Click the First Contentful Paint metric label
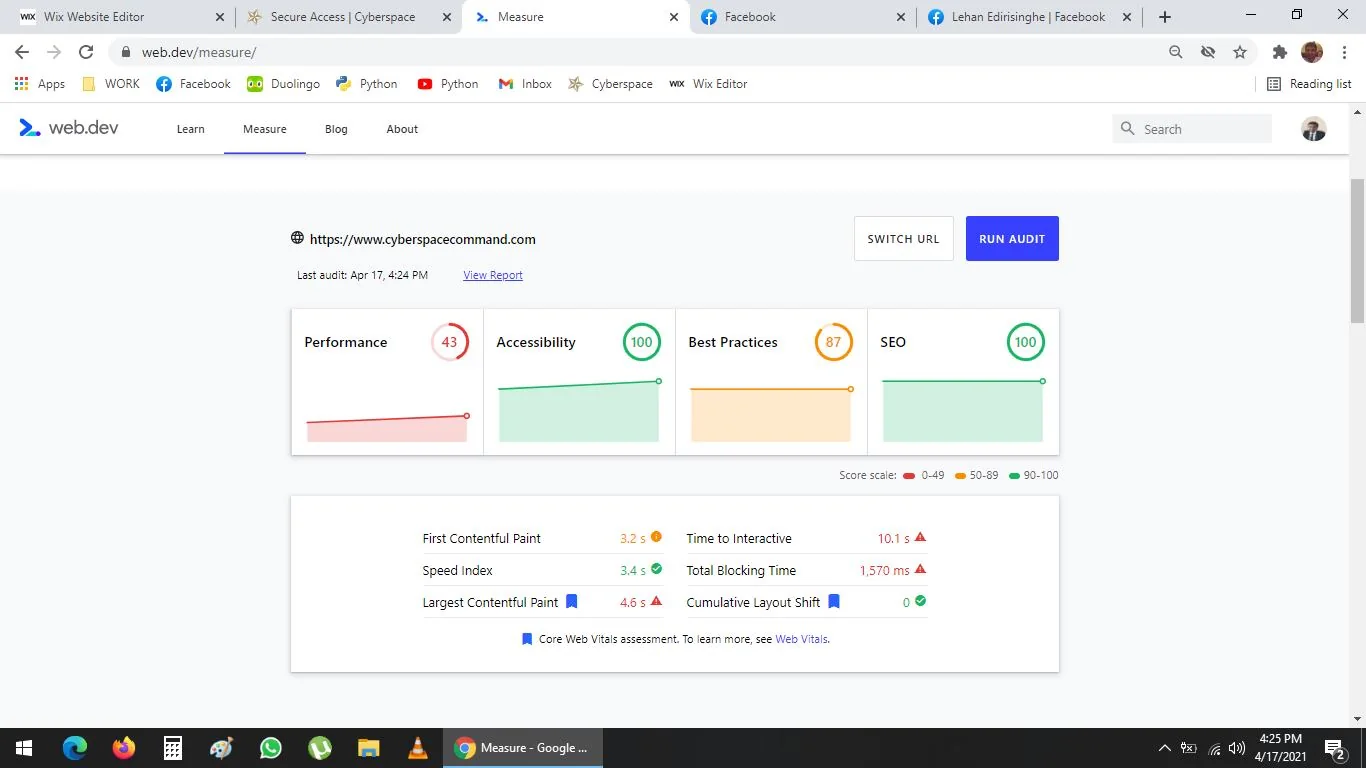1366x768 pixels. coord(481,538)
